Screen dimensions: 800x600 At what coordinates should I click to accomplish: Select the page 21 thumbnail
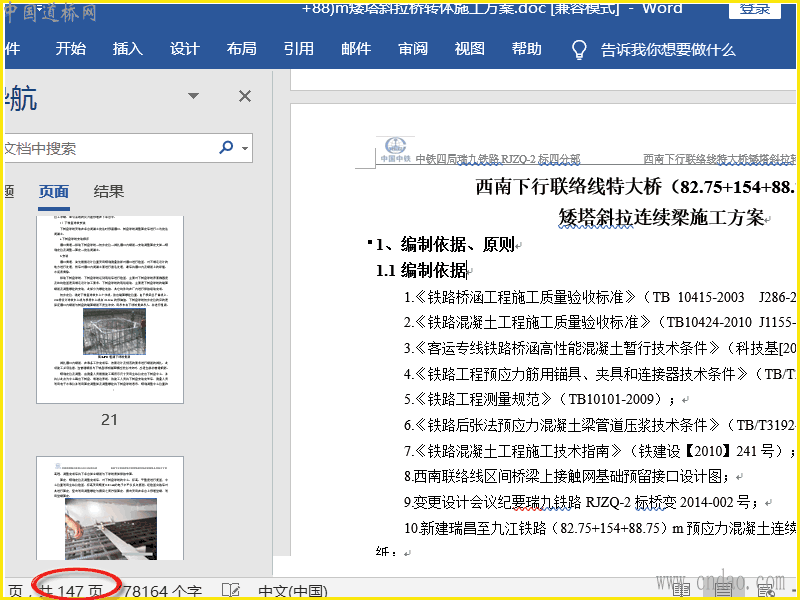pos(110,309)
